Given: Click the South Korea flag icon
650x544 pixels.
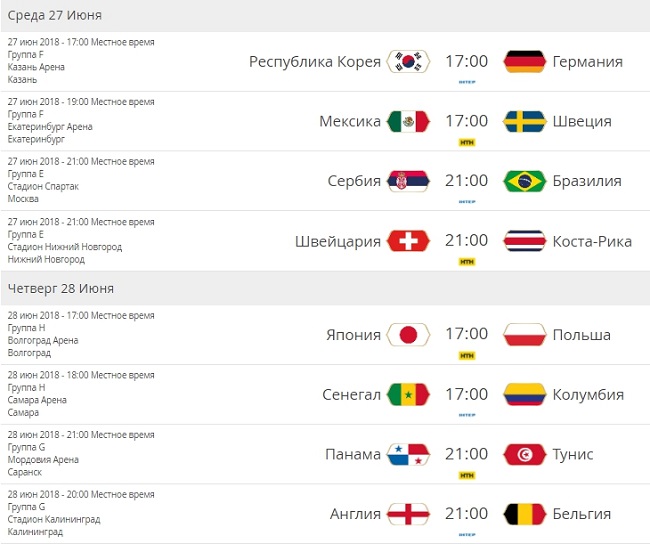Looking at the screenshot, I should tap(408, 62).
